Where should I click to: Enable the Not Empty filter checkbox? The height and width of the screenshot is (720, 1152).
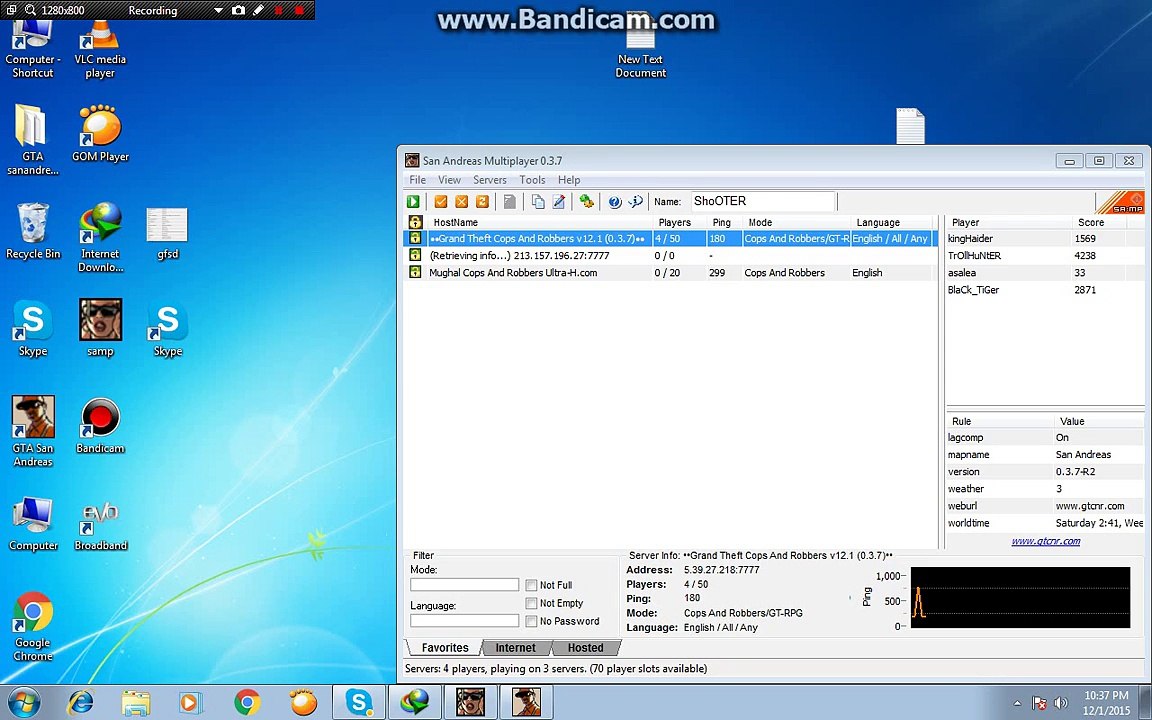[531, 603]
